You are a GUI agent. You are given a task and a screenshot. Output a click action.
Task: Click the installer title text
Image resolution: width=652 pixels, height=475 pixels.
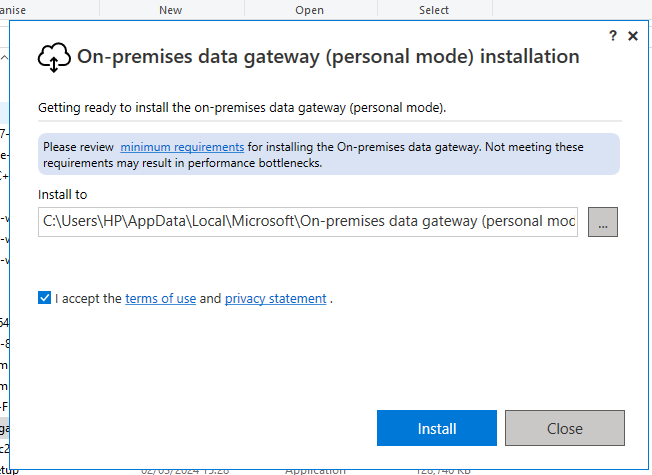click(x=328, y=57)
